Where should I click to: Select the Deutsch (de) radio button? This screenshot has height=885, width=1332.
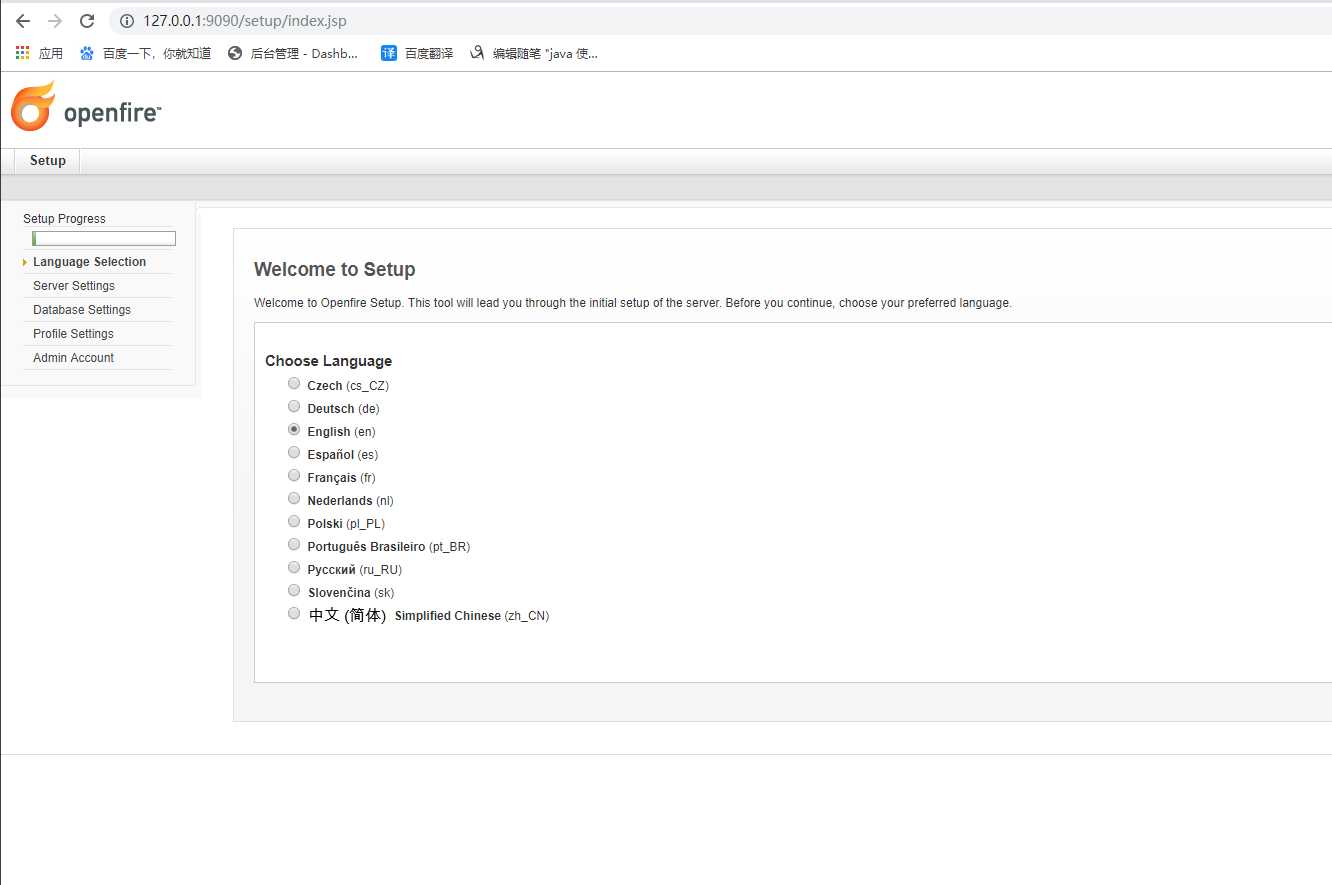pyautogui.click(x=294, y=406)
